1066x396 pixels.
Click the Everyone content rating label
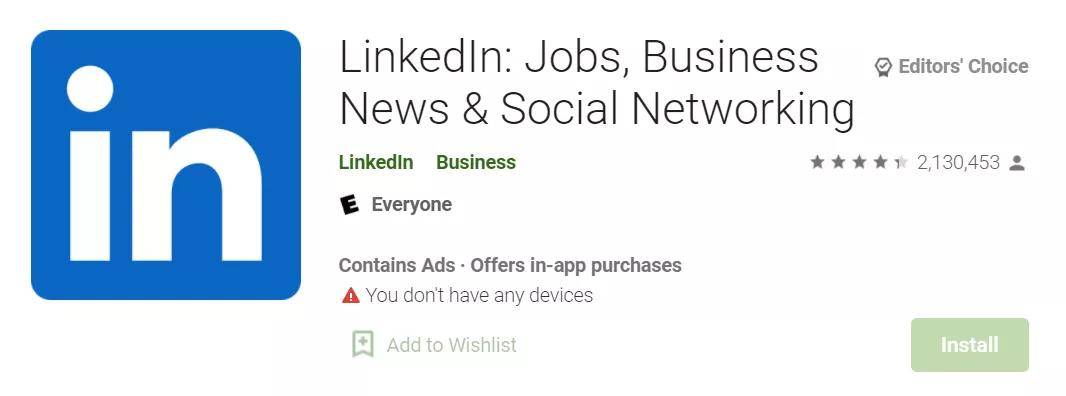411,204
